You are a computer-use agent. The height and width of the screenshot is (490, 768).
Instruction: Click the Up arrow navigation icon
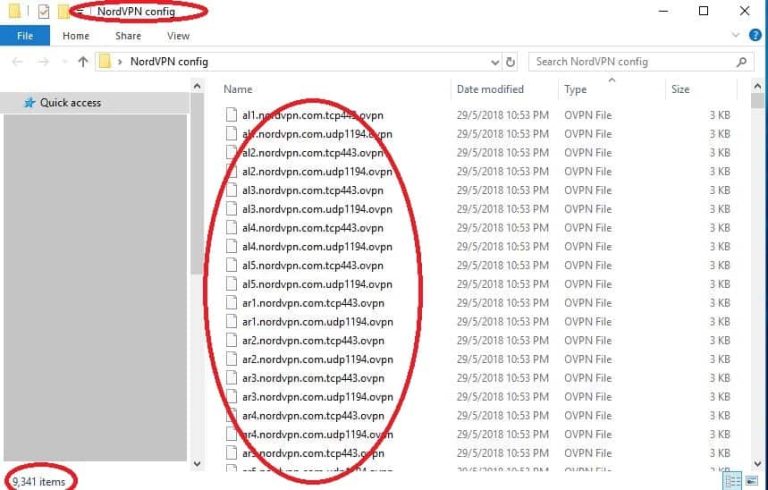(x=83, y=61)
